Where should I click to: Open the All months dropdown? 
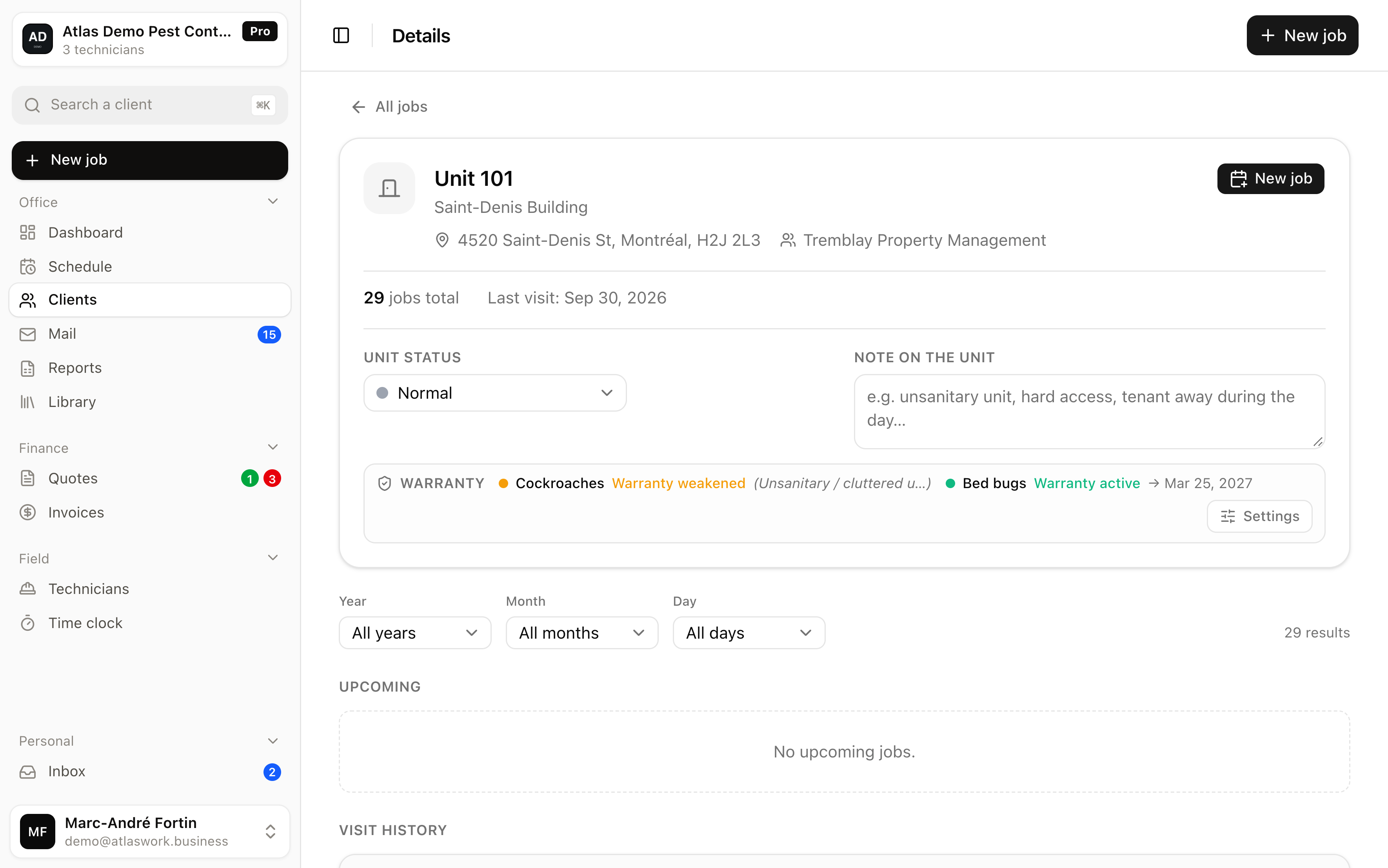coord(582,633)
